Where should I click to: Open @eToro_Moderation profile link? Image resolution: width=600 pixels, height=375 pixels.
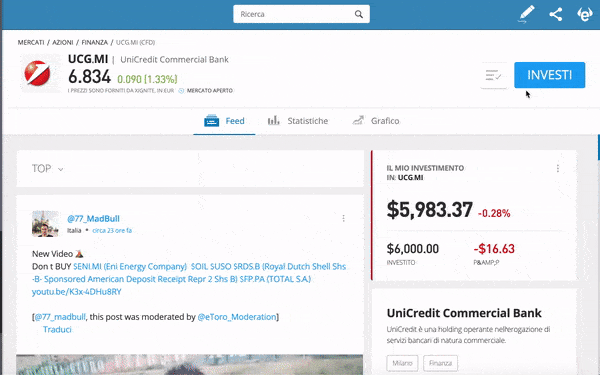(x=237, y=317)
